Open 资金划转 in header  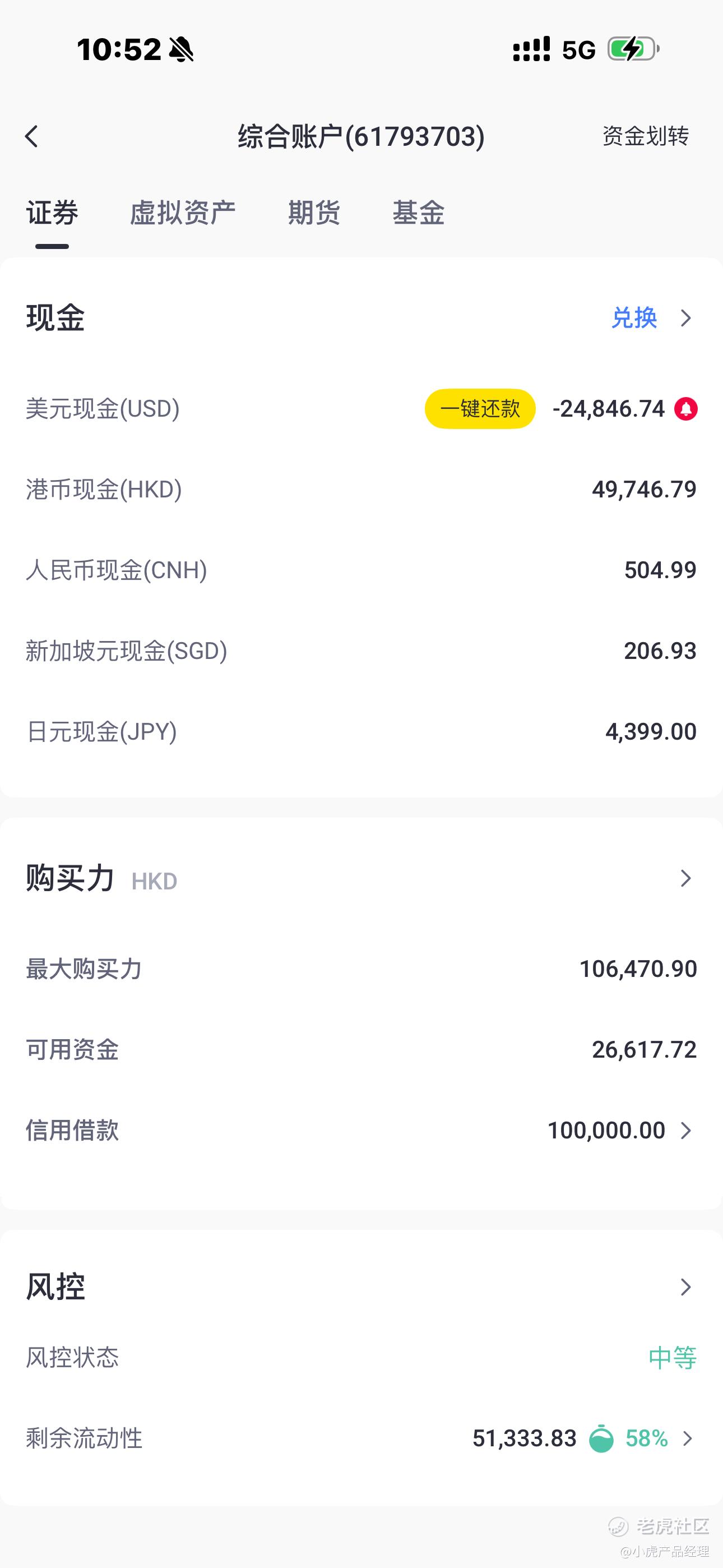645,136
